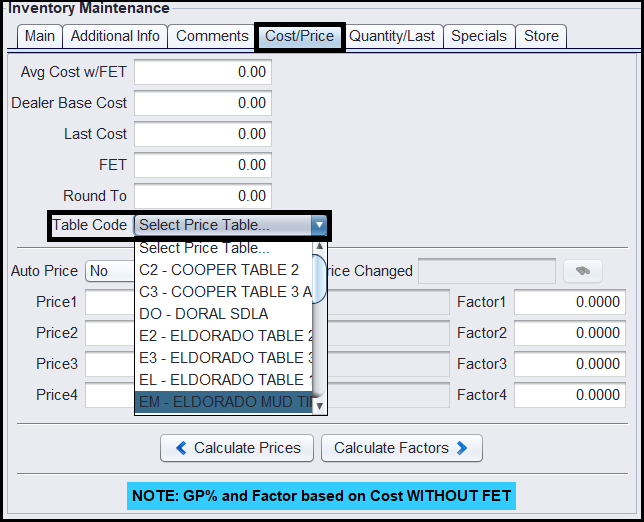Focus the Dealer Base Cost field

[203, 103]
